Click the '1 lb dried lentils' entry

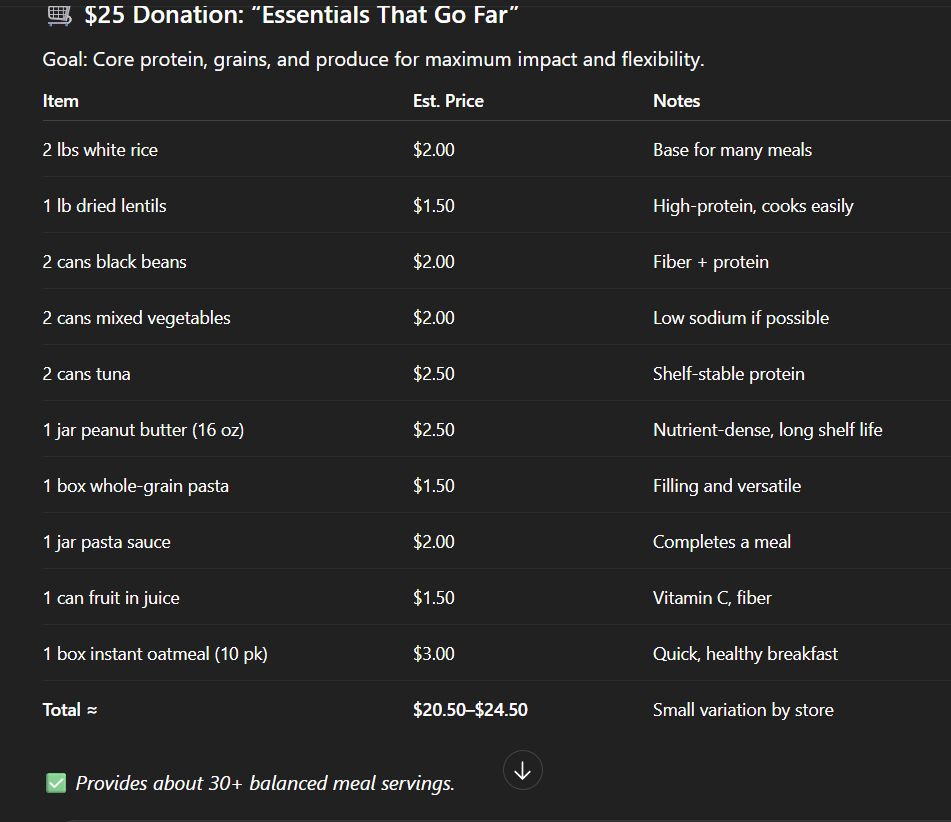click(104, 205)
